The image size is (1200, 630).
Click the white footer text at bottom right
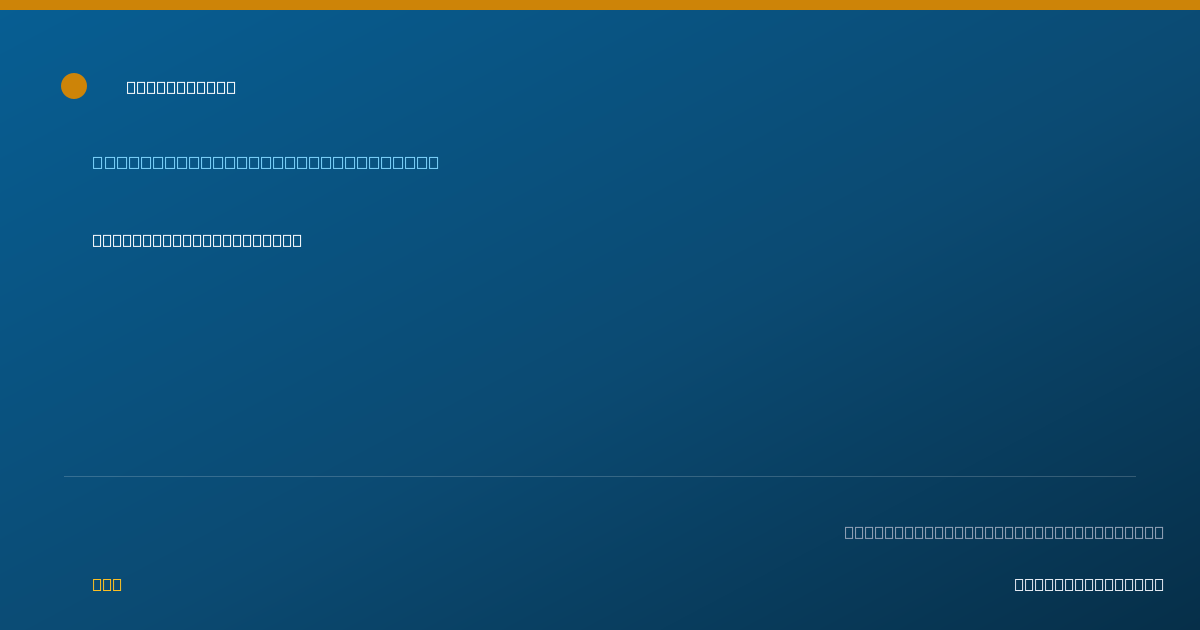coord(1089,584)
